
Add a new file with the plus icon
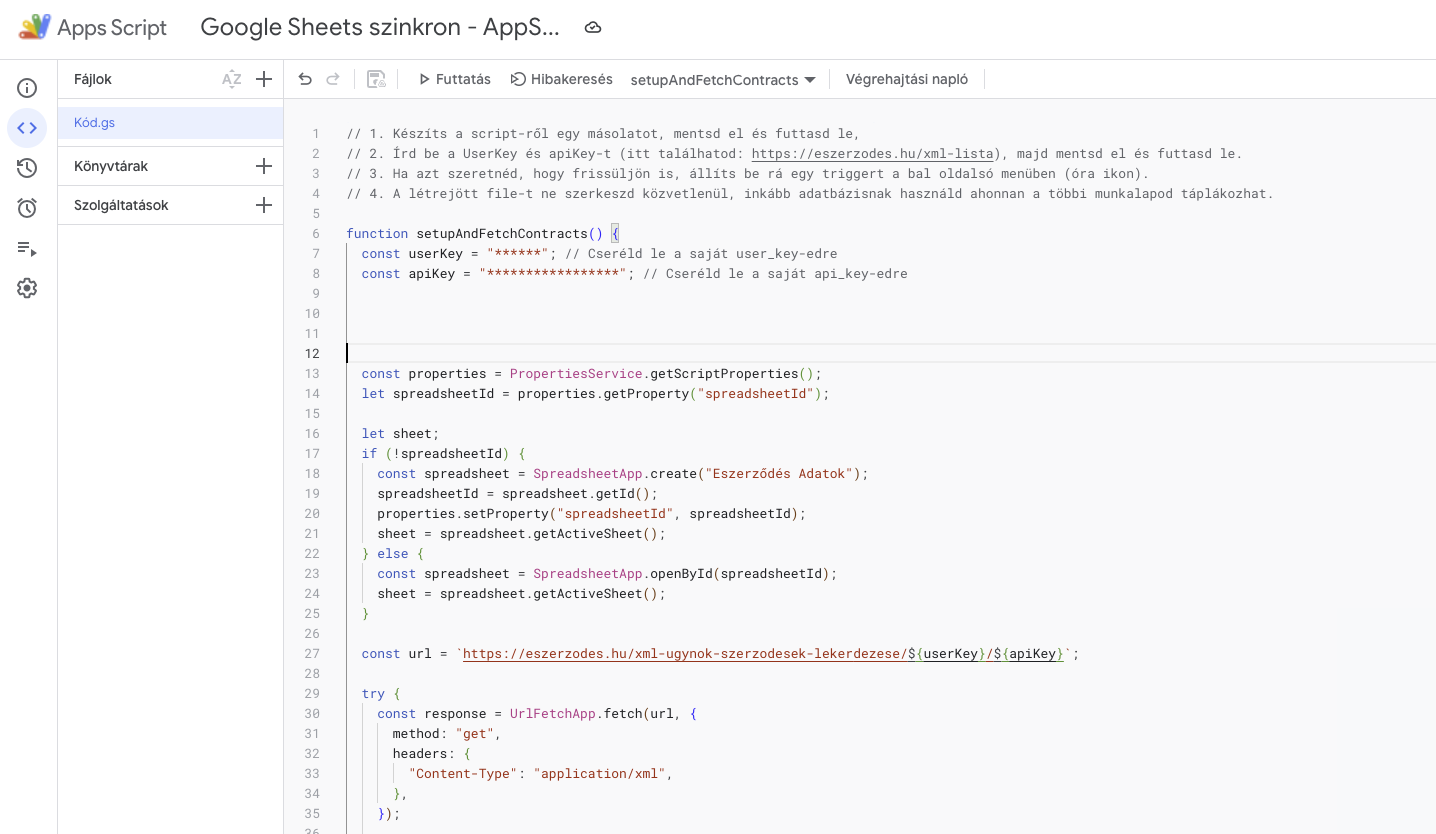(265, 79)
